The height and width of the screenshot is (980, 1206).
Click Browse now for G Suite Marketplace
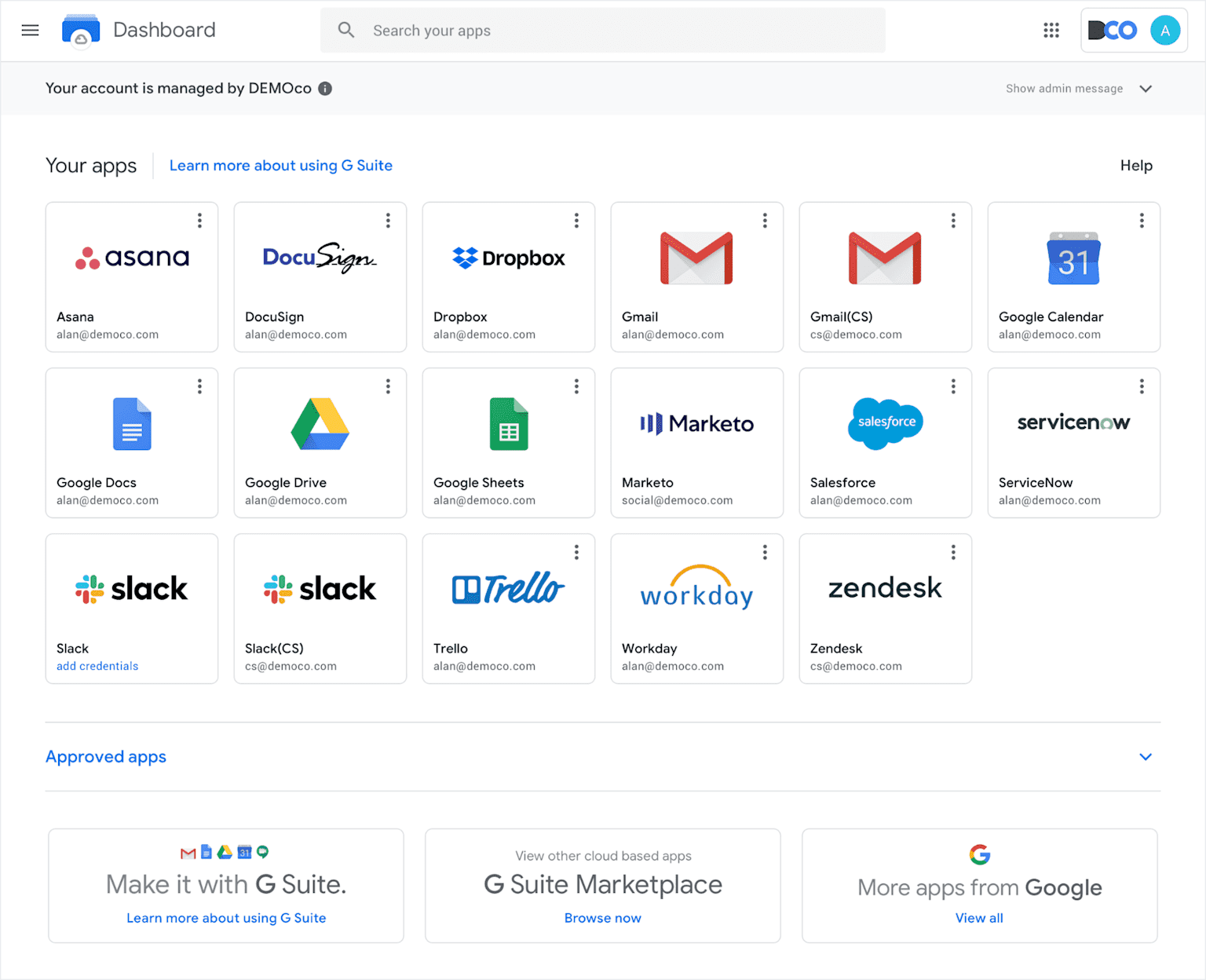pos(602,918)
